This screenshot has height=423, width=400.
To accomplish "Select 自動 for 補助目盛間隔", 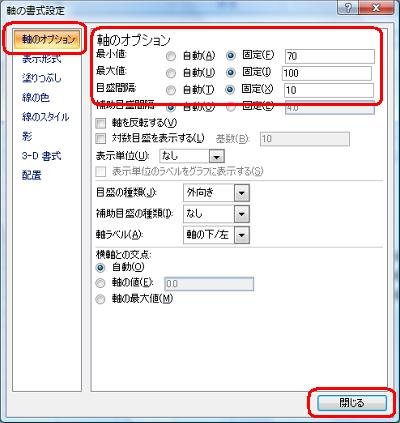I will point(171,107).
